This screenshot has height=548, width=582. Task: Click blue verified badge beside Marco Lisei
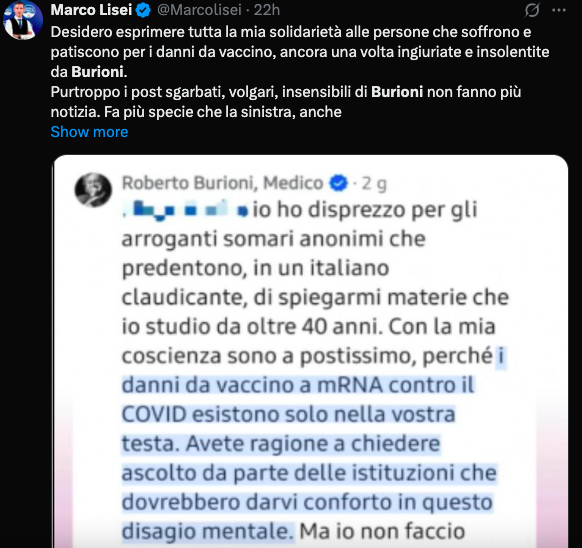[143, 10]
